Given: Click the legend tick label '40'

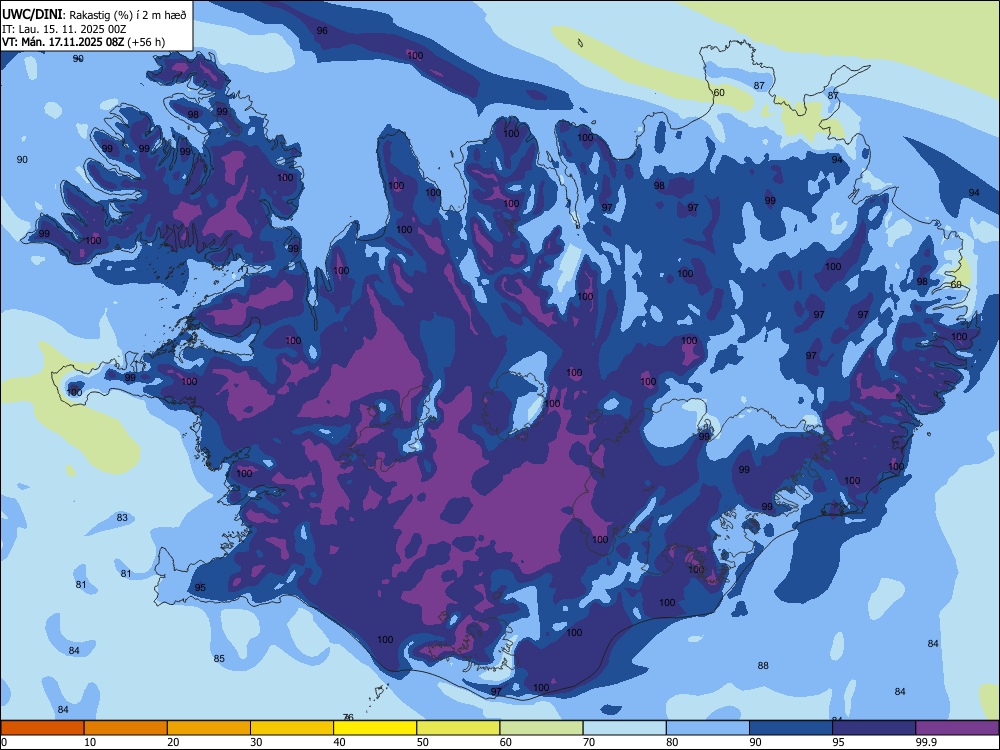Looking at the screenshot, I should click(339, 742).
